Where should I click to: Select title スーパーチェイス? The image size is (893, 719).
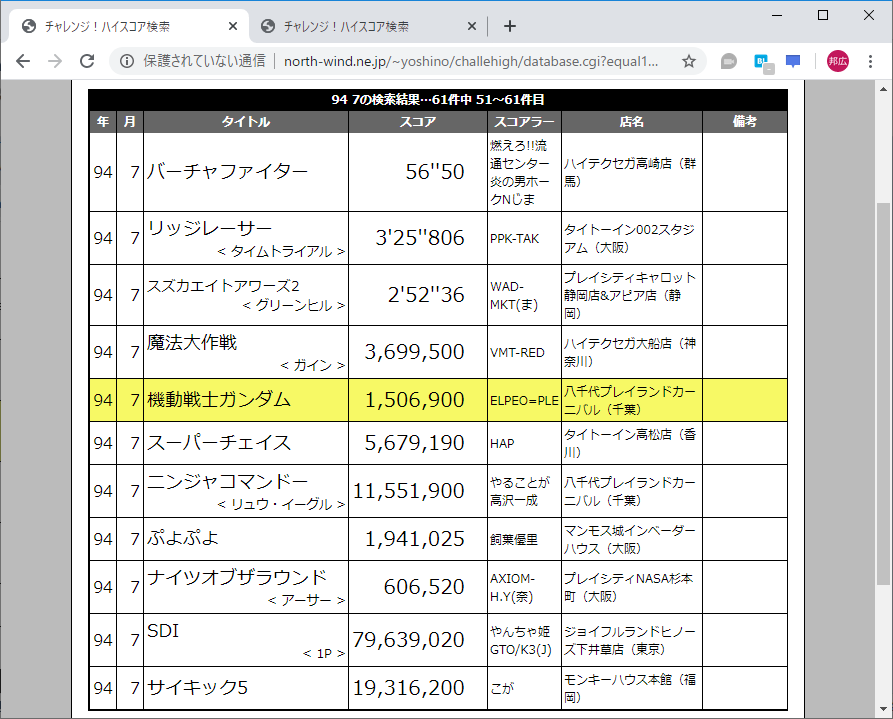(219, 443)
